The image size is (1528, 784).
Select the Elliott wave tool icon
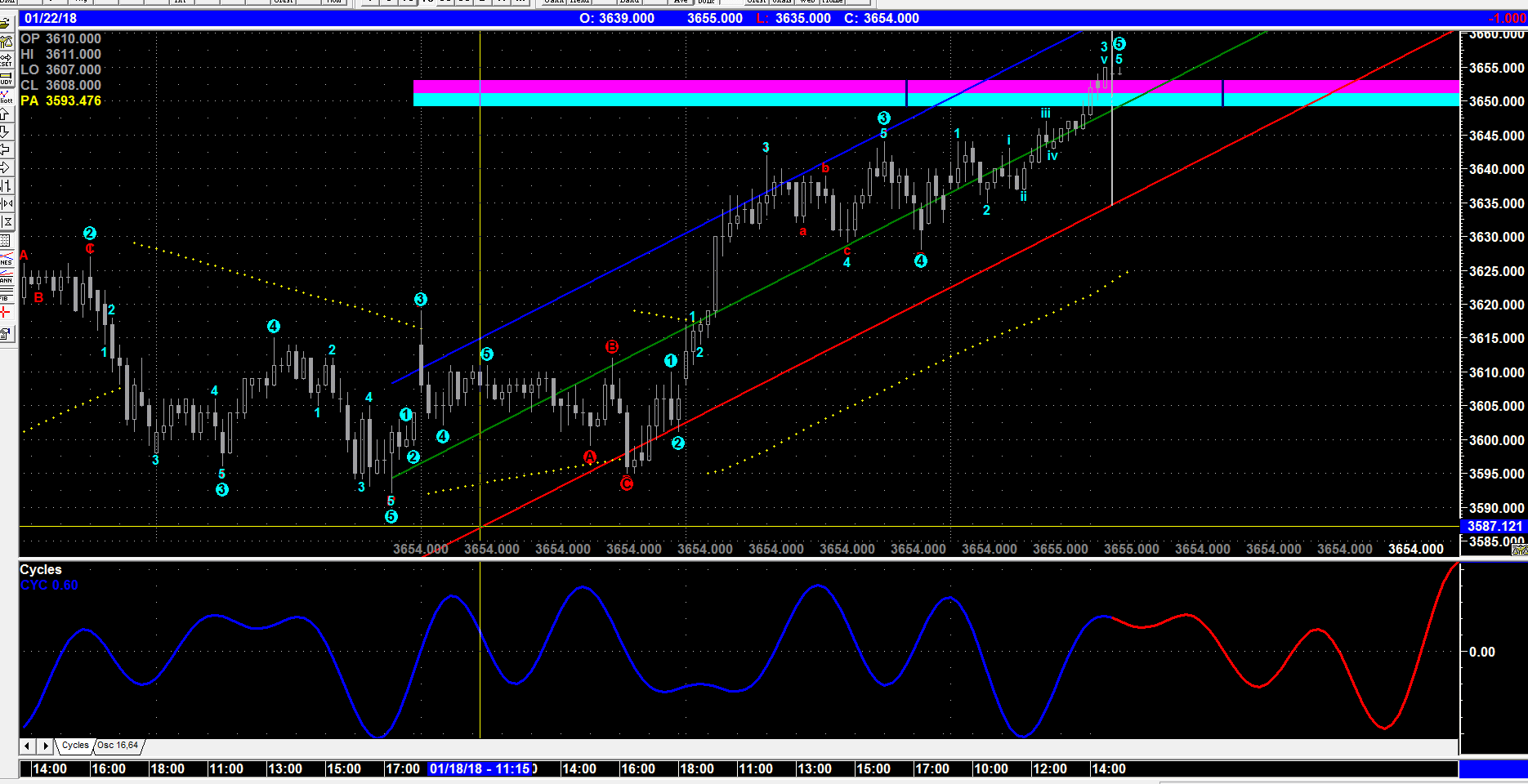tap(7, 96)
